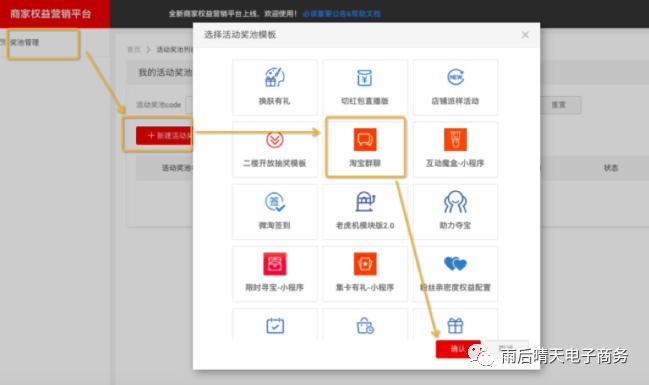The image size is (649, 385).
Task: Click the 换肤有礼 label text
Action: [274, 101]
